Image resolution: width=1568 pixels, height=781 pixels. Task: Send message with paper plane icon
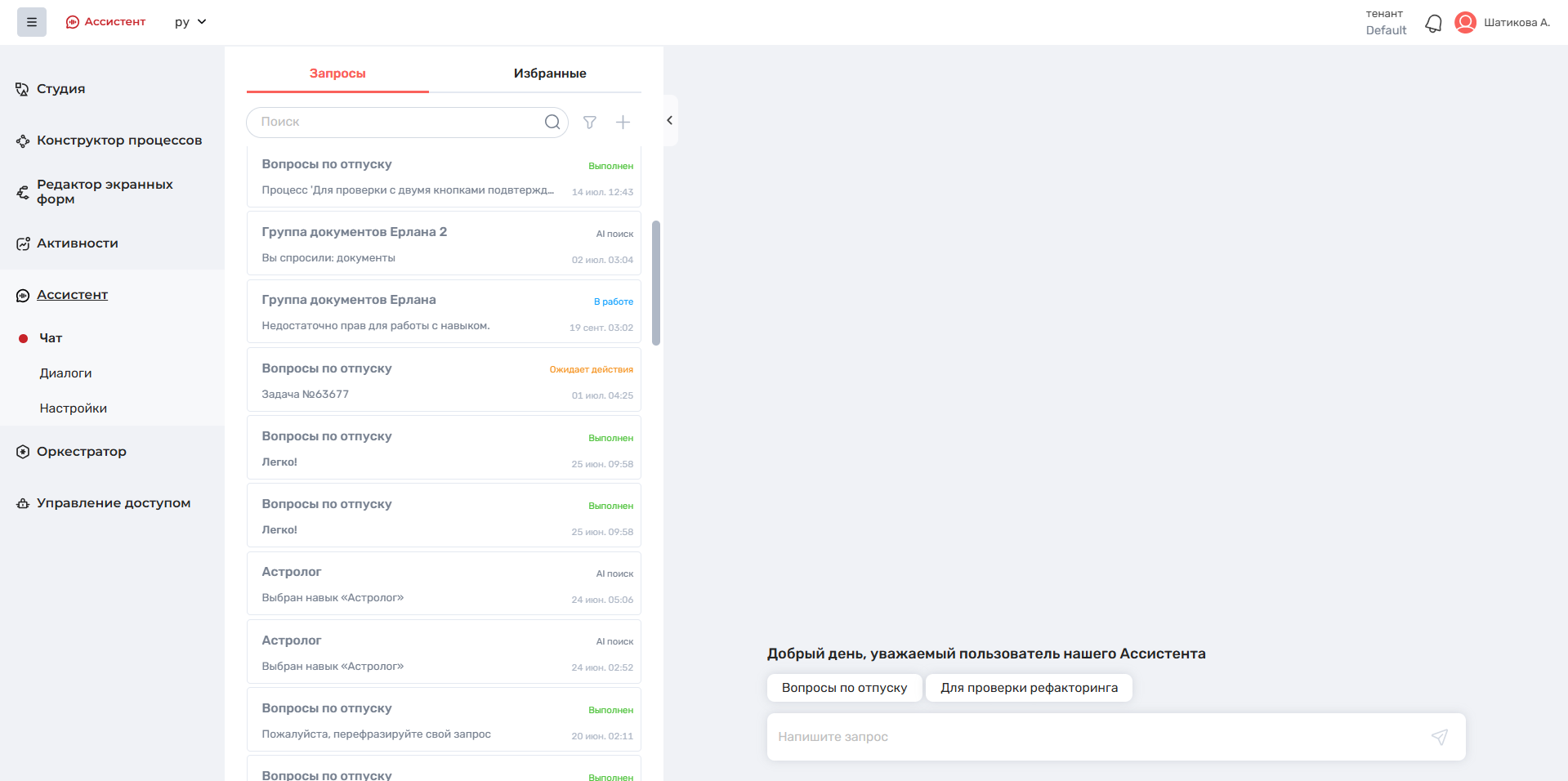(1439, 737)
